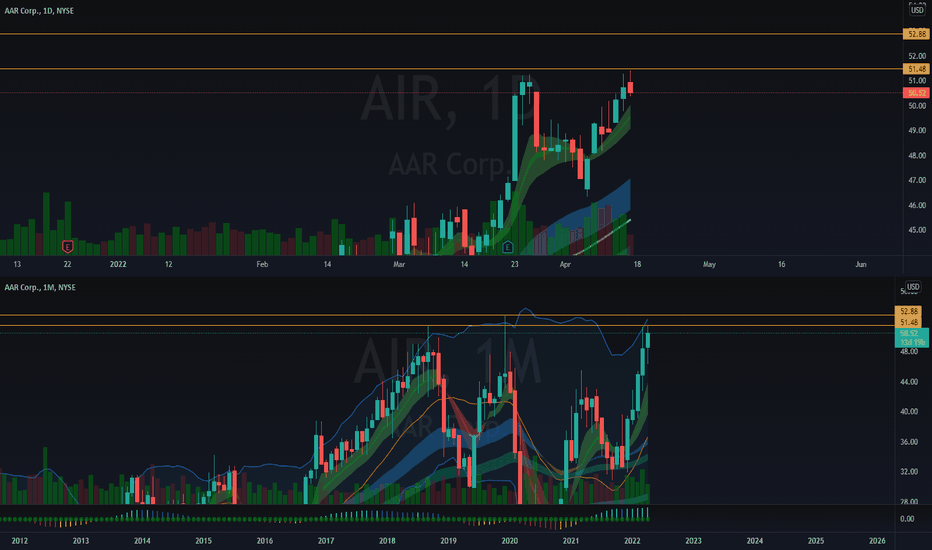Screen dimensions: 932x550
Task: Click '2012' on the monthly time axis
Action: click(x=20, y=540)
